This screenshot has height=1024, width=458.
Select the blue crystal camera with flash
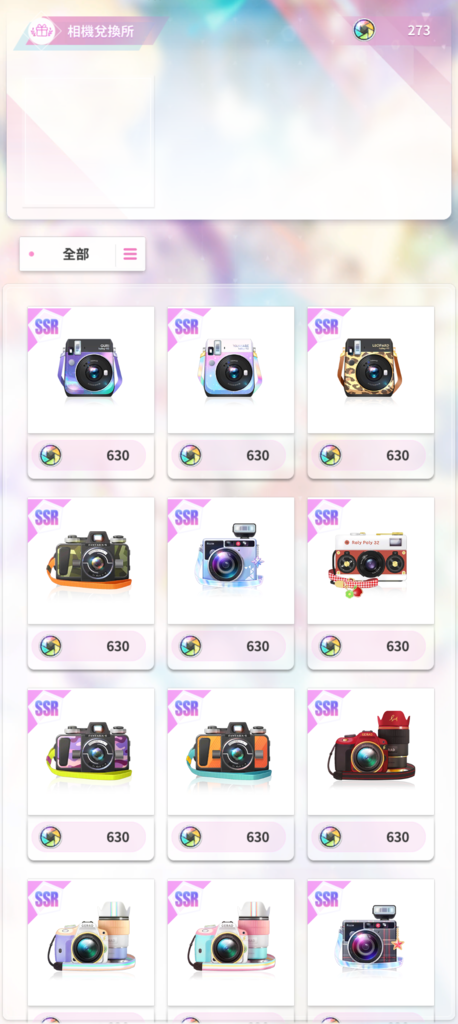click(231, 560)
